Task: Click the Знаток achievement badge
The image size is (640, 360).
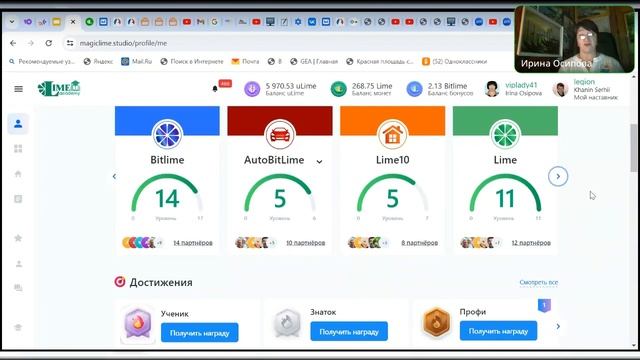Action: click(287, 322)
